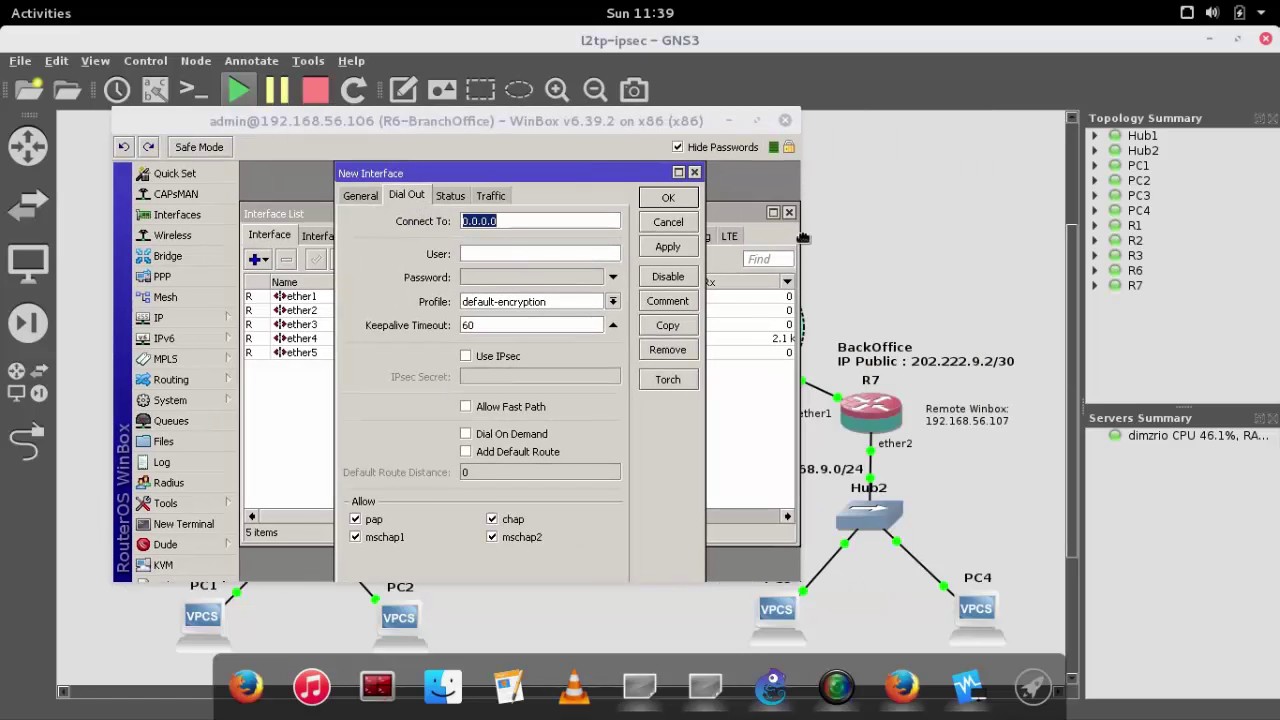This screenshot has height=720, width=1280.
Task: Expand Hub1 in Topology Summary
Action: tap(1094, 135)
